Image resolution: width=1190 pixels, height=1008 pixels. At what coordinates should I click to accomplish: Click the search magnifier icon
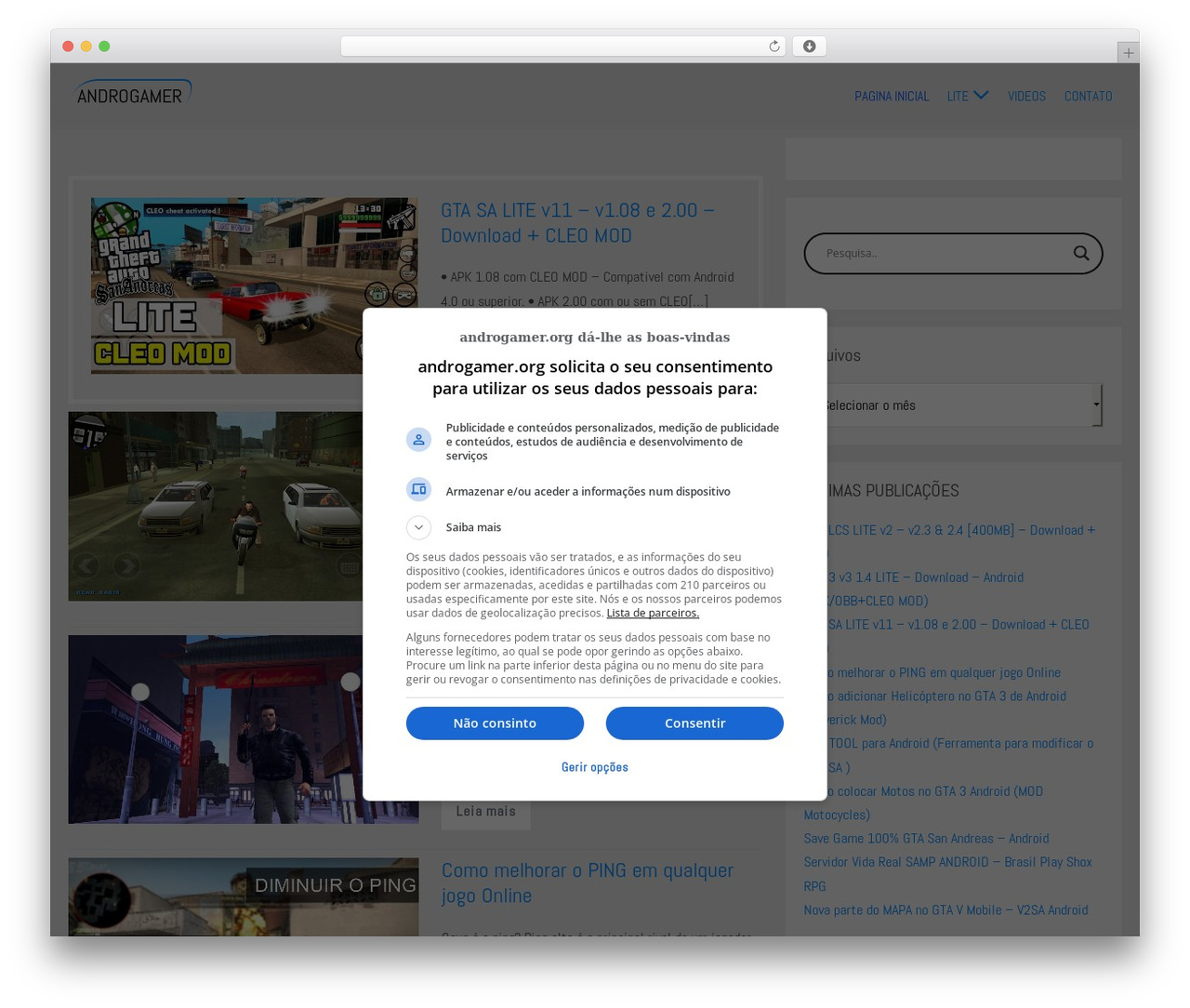coord(1080,253)
